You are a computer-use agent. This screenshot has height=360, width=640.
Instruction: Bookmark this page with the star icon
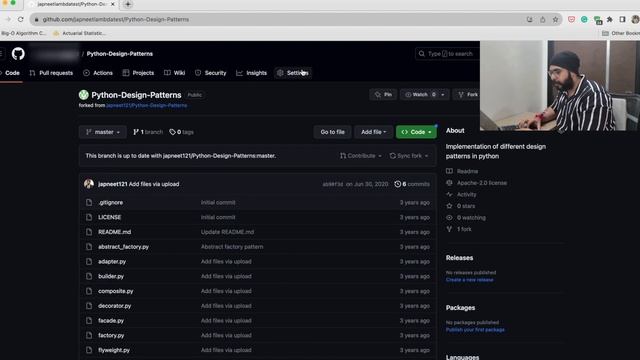click(555, 19)
